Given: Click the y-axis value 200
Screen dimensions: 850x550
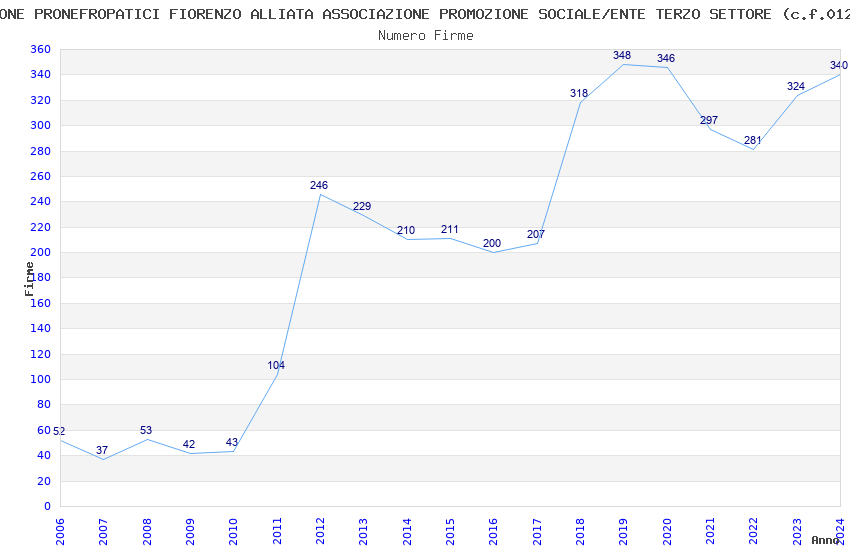Looking at the screenshot, I should point(41,252).
